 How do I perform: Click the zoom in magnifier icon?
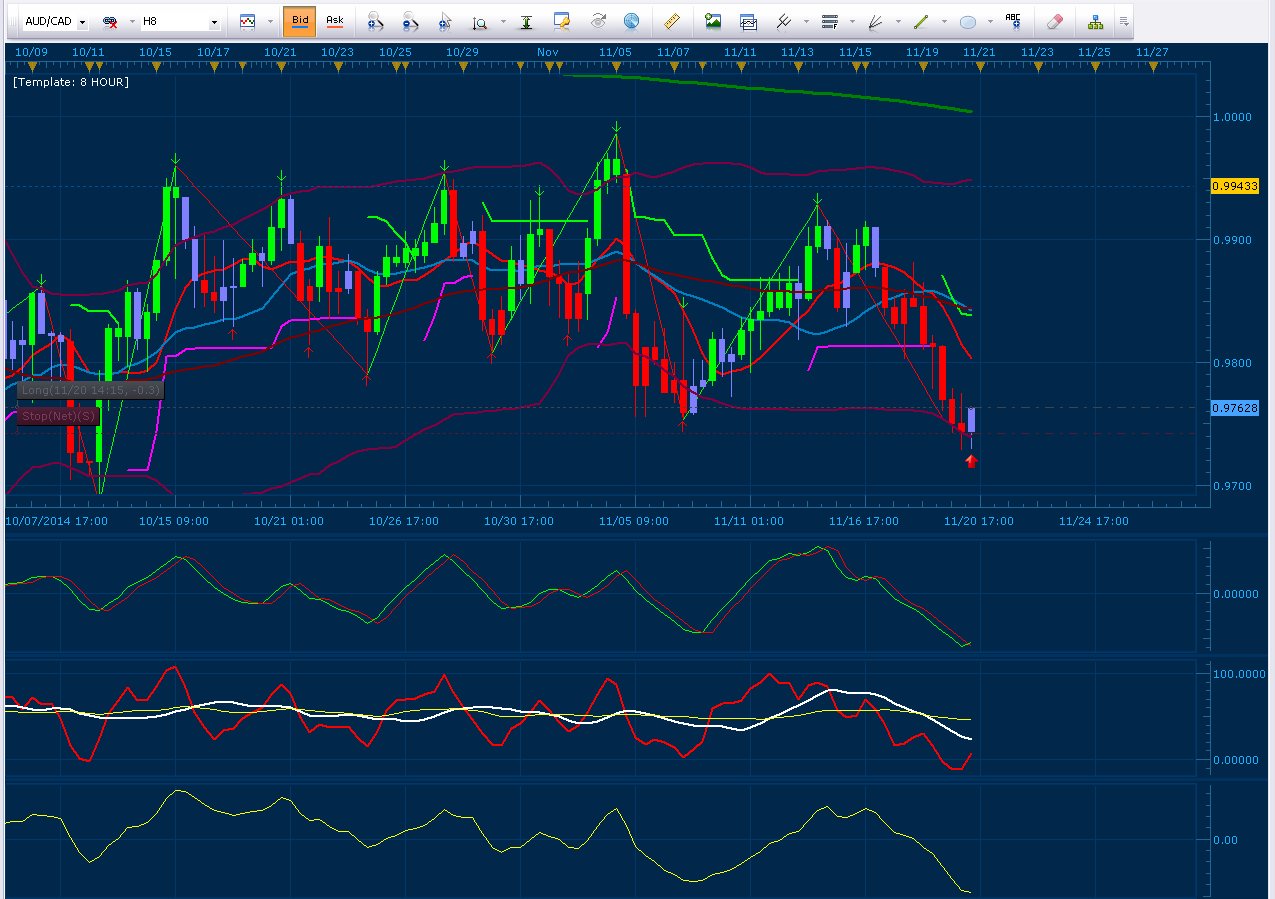pyautogui.click(x=375, y=21)
